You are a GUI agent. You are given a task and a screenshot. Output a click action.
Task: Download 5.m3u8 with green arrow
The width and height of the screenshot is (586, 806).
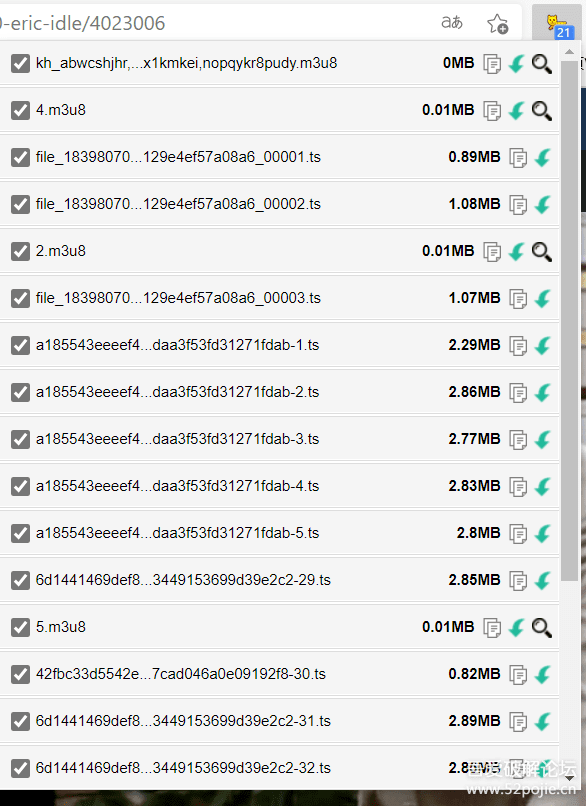point(517,628)
